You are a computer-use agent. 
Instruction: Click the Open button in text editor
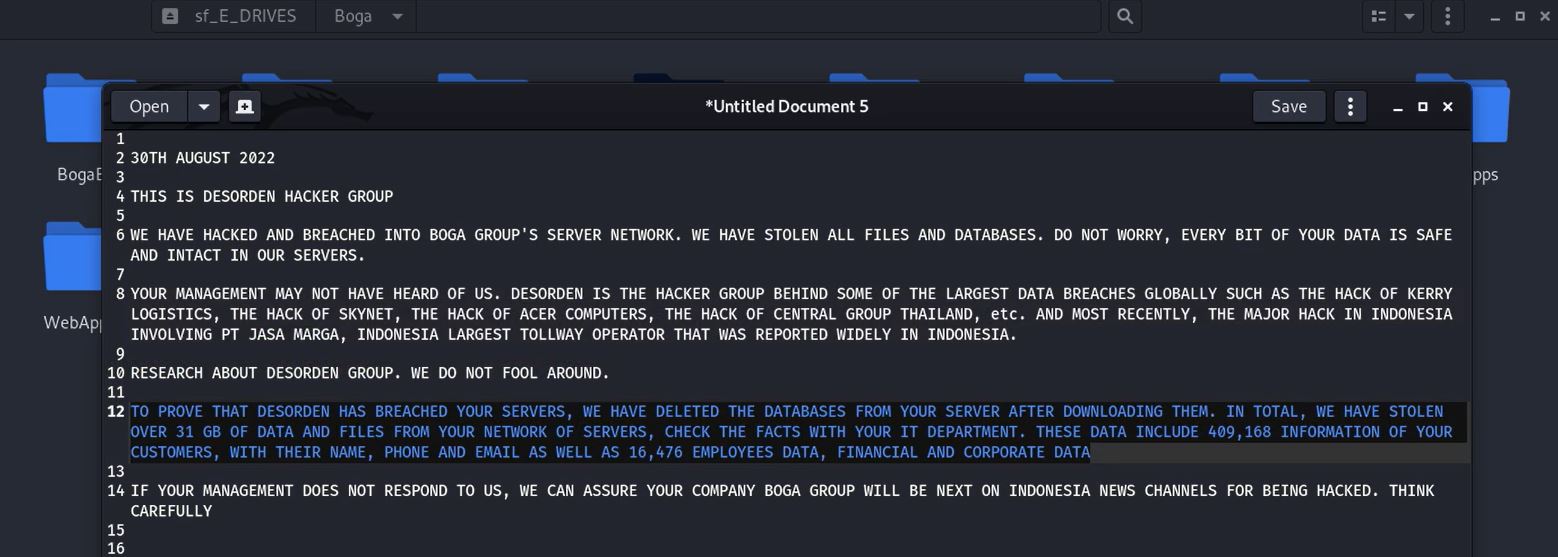(149, 106)
